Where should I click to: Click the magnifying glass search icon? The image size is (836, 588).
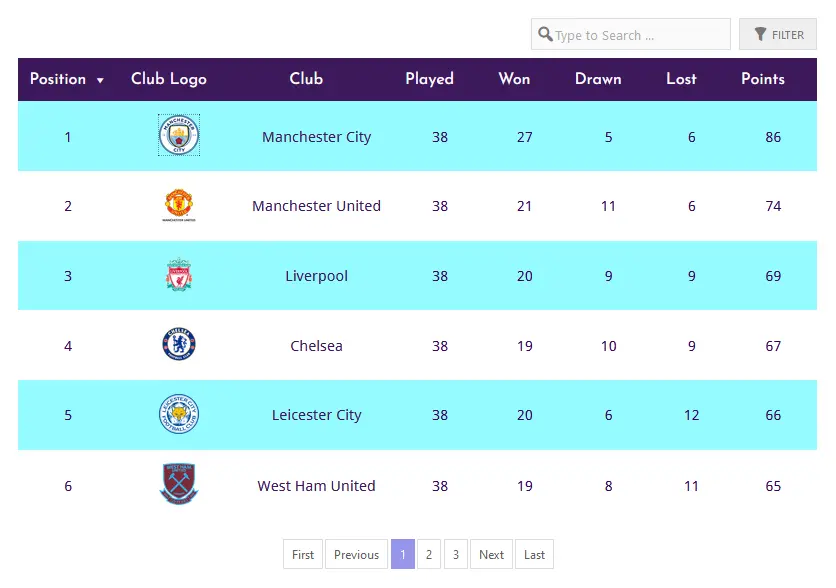pyautogui.click(x=545, y=34)
